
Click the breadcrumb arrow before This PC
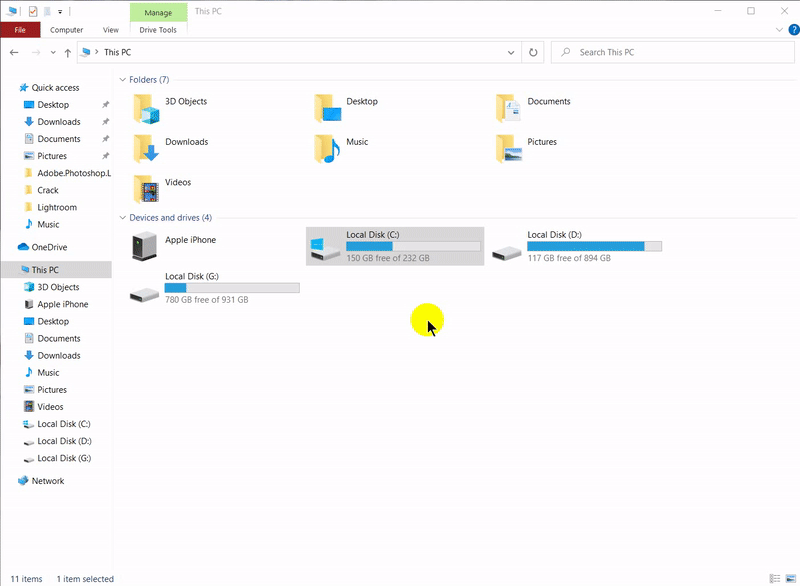click(x=96, y=52)
